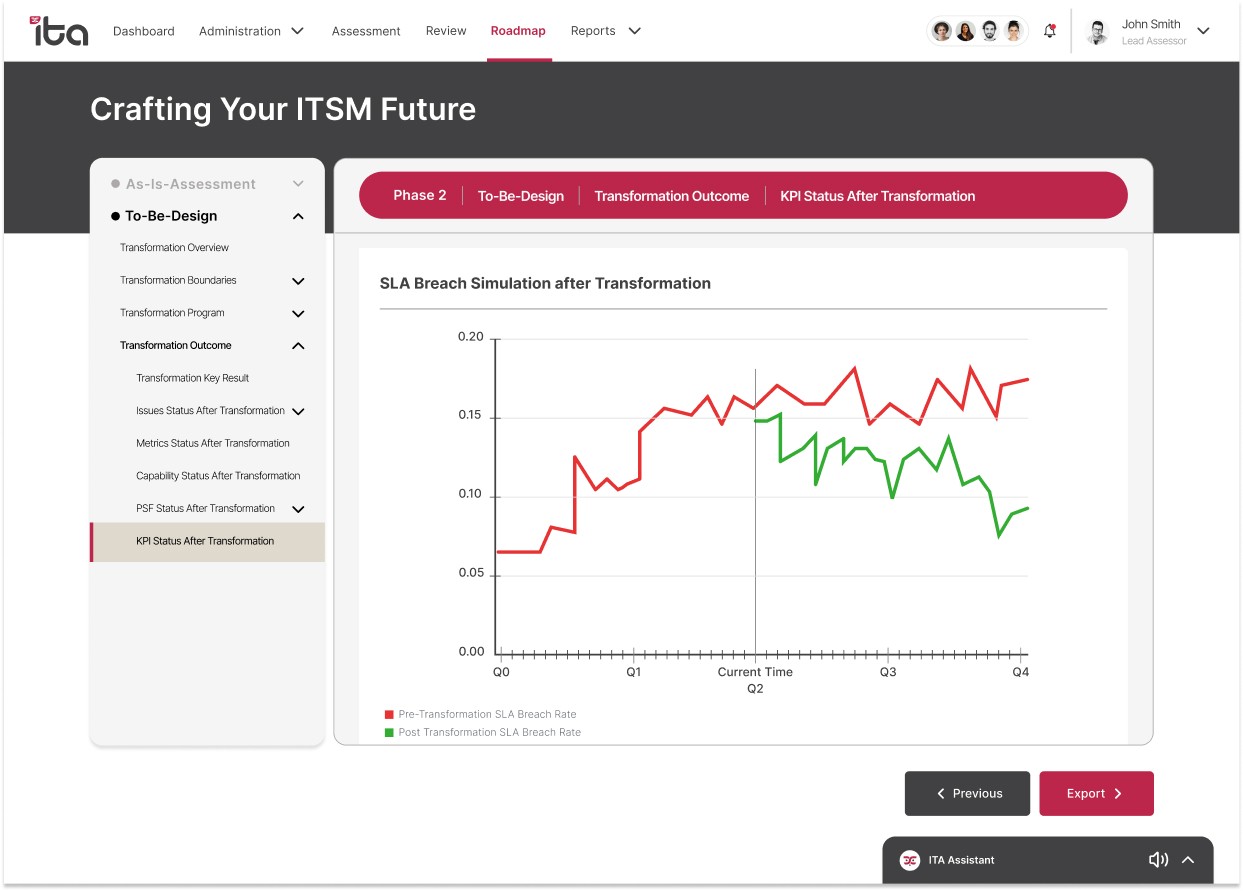1243x891 pixels.
Task: Collapse Transformation Outcome chevron
Action: pyautogui.click(x=298, y=346)
